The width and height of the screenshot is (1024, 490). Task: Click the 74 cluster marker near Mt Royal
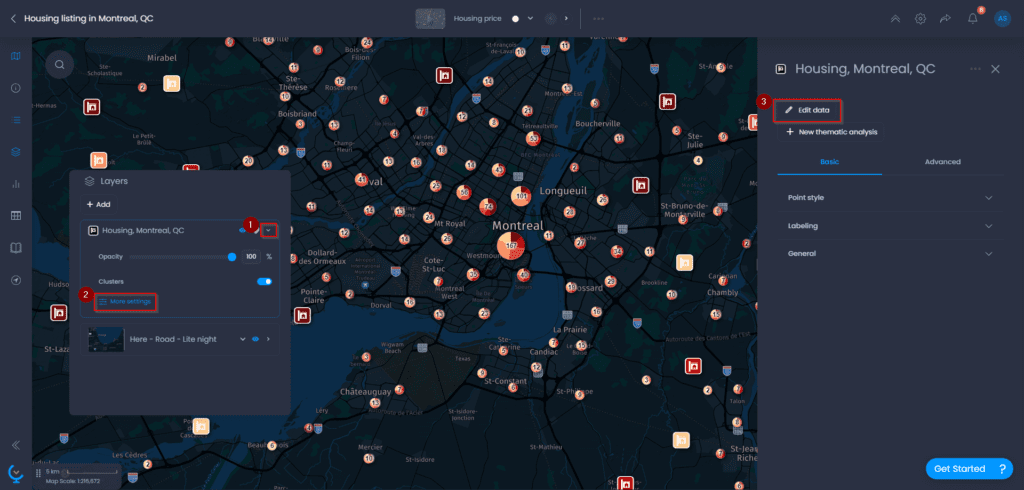(x=488, y=207)
